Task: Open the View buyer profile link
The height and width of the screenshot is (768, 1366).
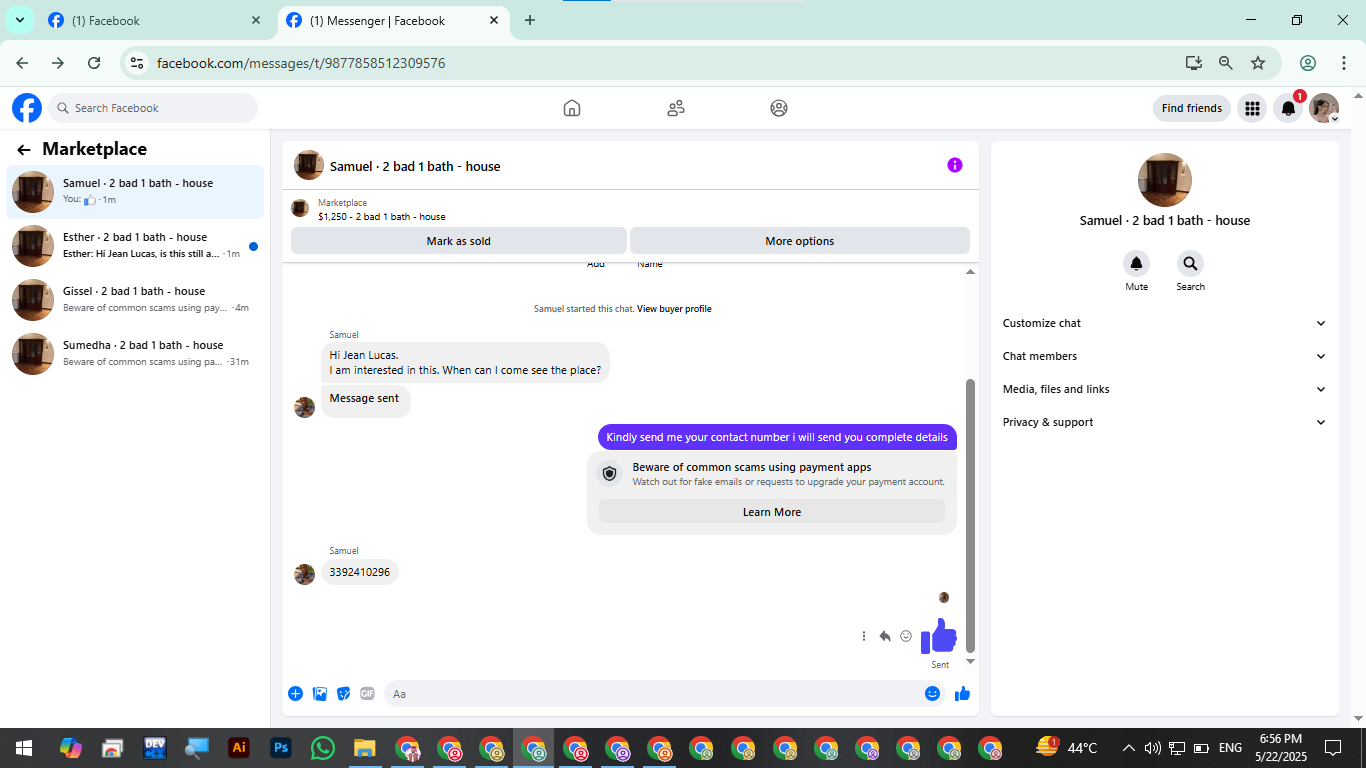Action: click(x=674, y=309)
